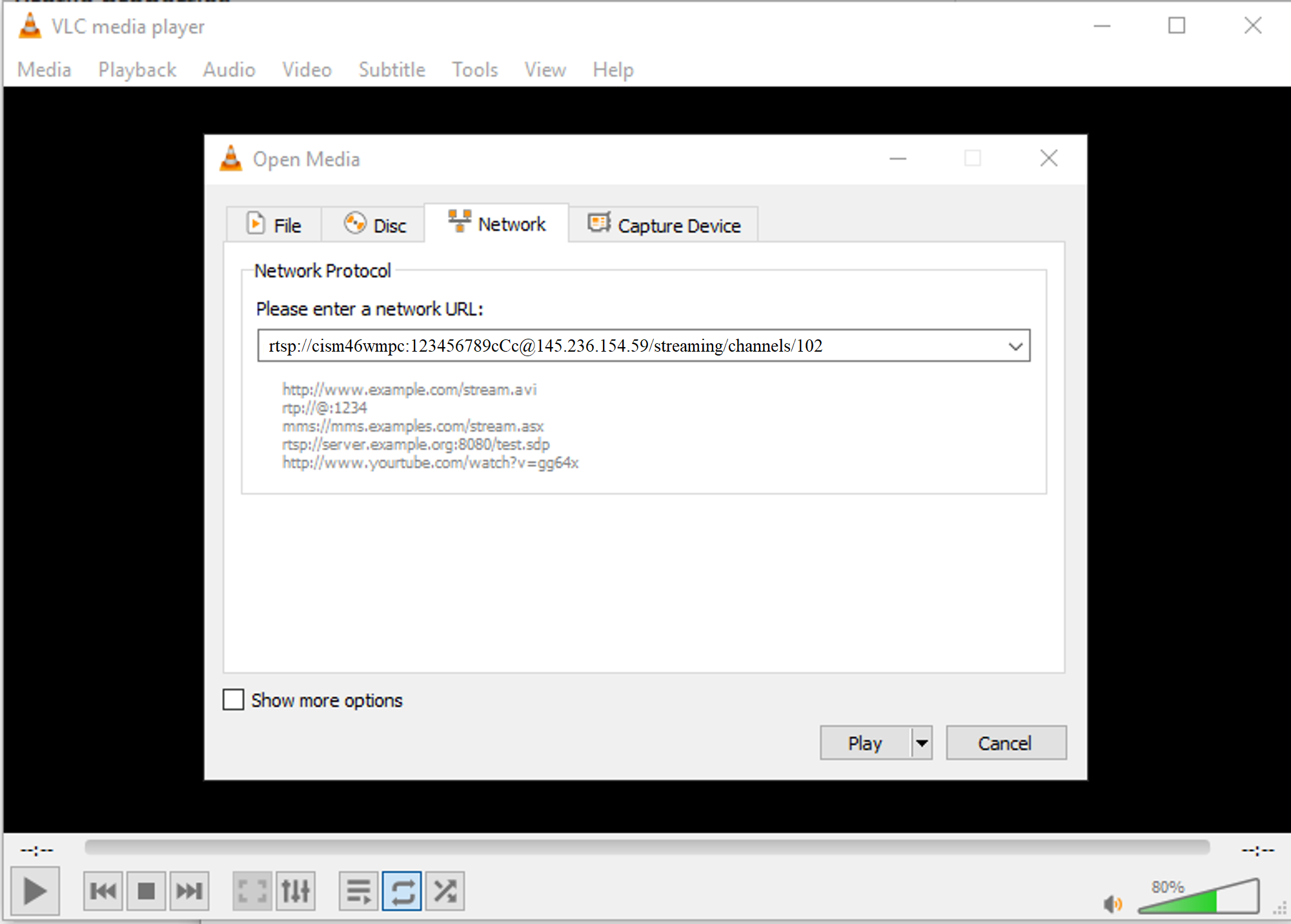Minimize the Open Media dialog
This screenshot has width=1291, height=924.
point(898,158)
